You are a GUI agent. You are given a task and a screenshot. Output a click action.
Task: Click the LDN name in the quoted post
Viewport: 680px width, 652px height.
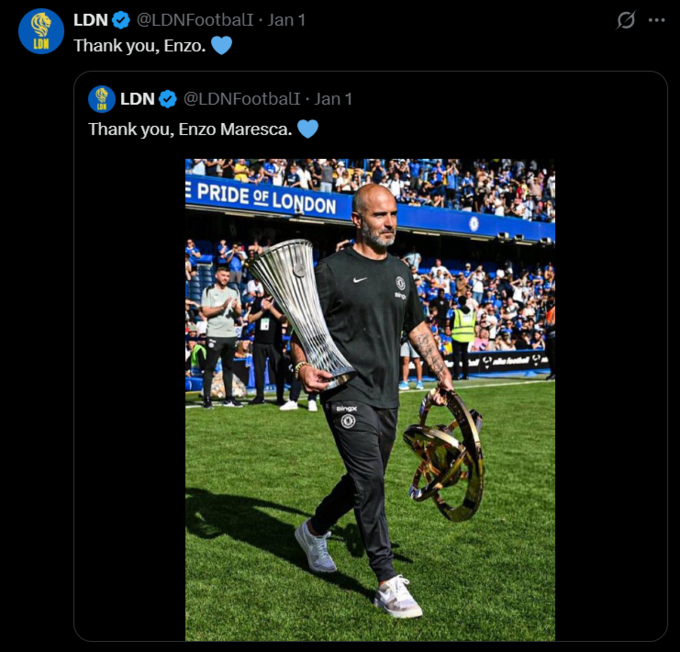click(x=137, y=99)
